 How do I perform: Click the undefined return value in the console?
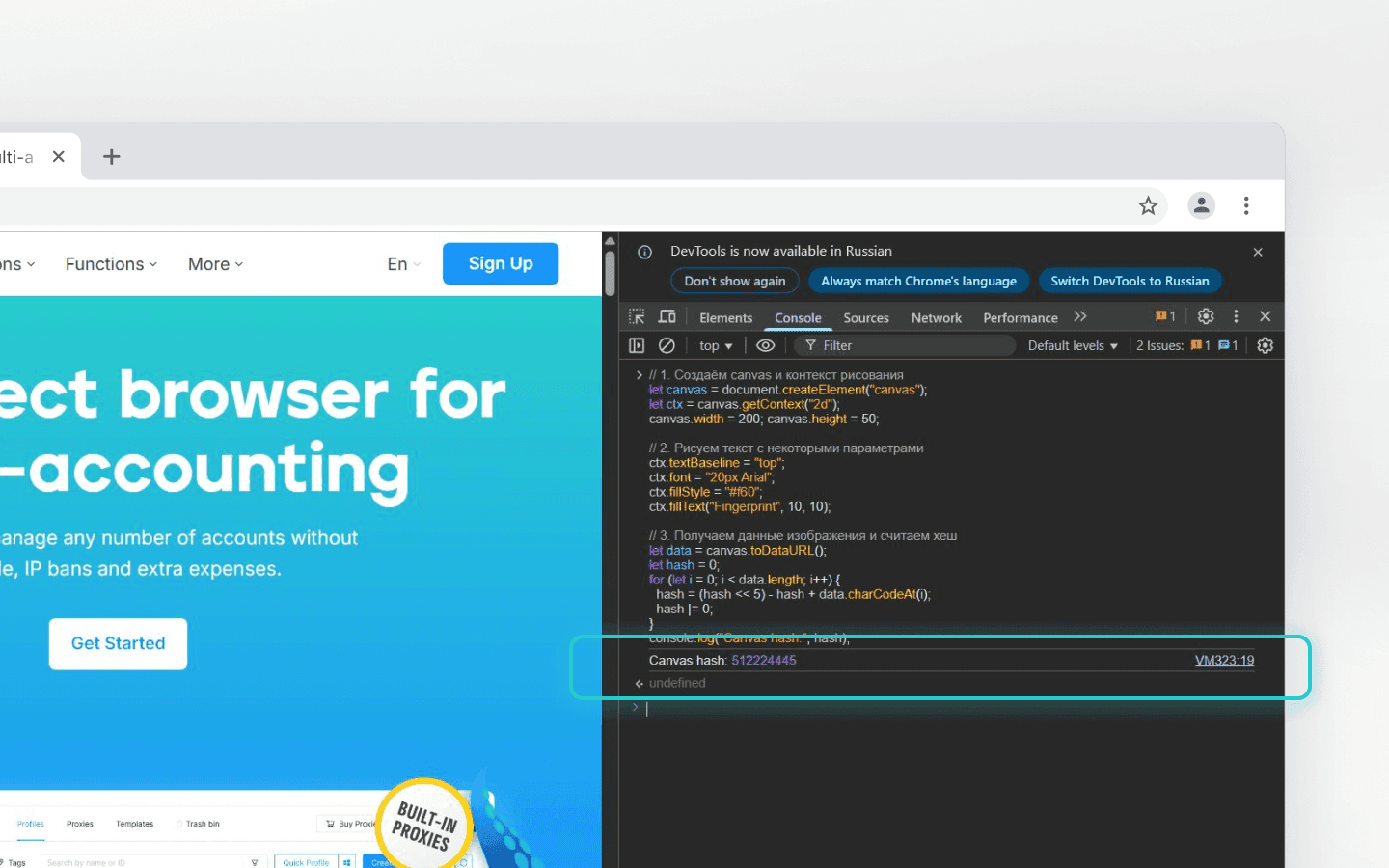click(x=677, y=683)
